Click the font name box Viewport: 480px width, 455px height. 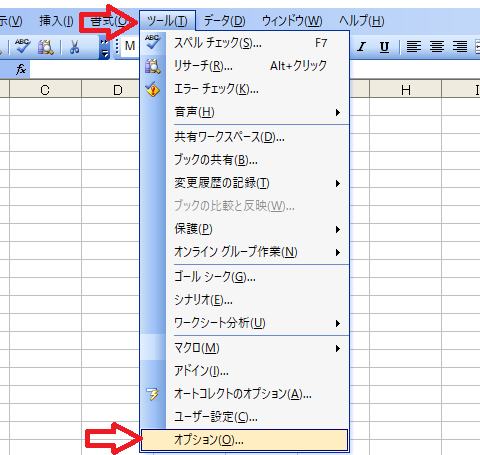(x=130, y=46)
